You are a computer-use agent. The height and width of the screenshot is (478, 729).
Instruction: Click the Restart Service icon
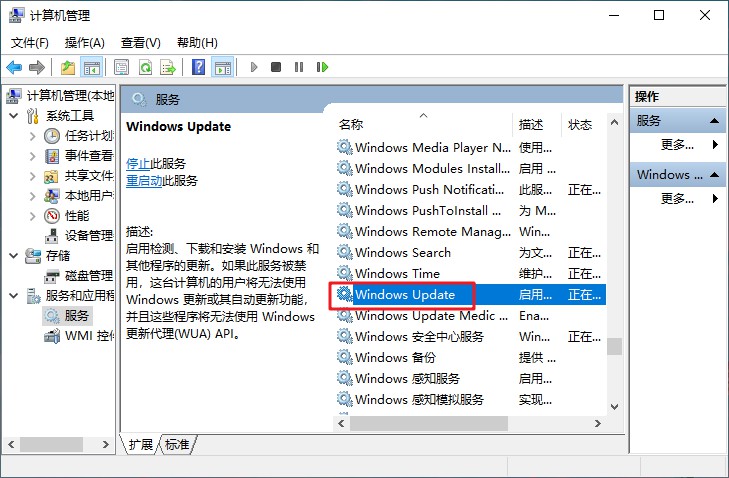coord(322,67)
